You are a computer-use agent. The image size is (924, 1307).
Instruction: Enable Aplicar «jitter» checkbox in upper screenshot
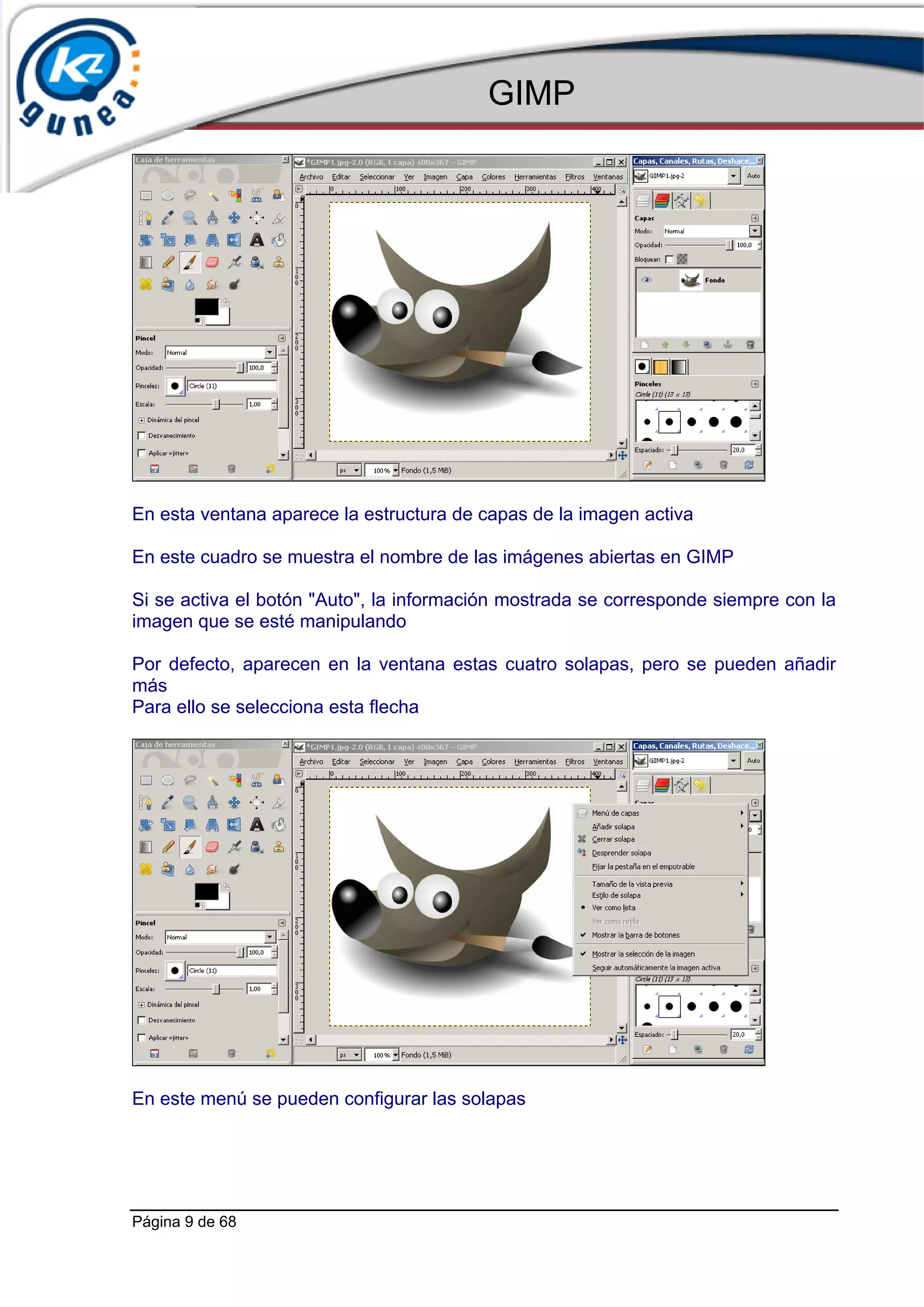[142, 453]
